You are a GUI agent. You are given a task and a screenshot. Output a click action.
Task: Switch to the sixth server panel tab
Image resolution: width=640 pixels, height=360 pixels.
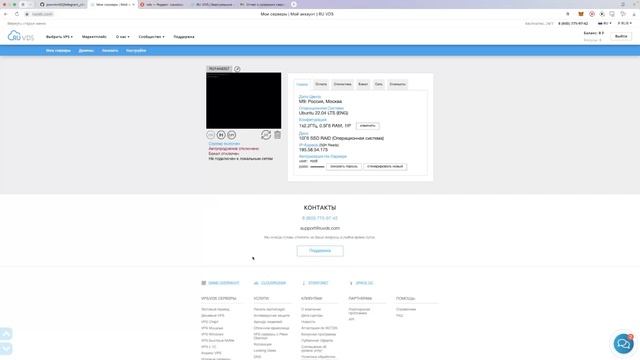coord(397,84)
